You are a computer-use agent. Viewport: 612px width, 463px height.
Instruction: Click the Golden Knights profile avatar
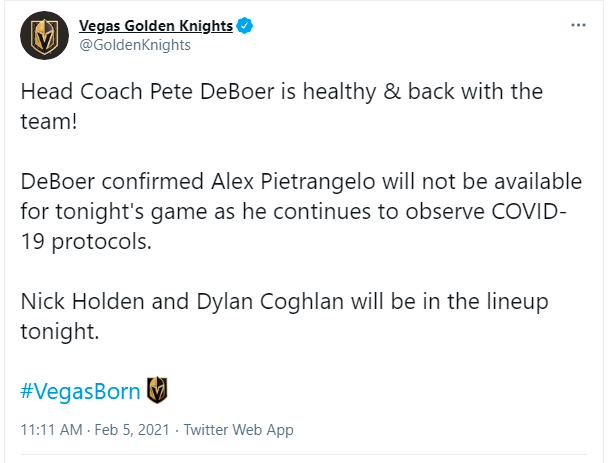point(42,35)
